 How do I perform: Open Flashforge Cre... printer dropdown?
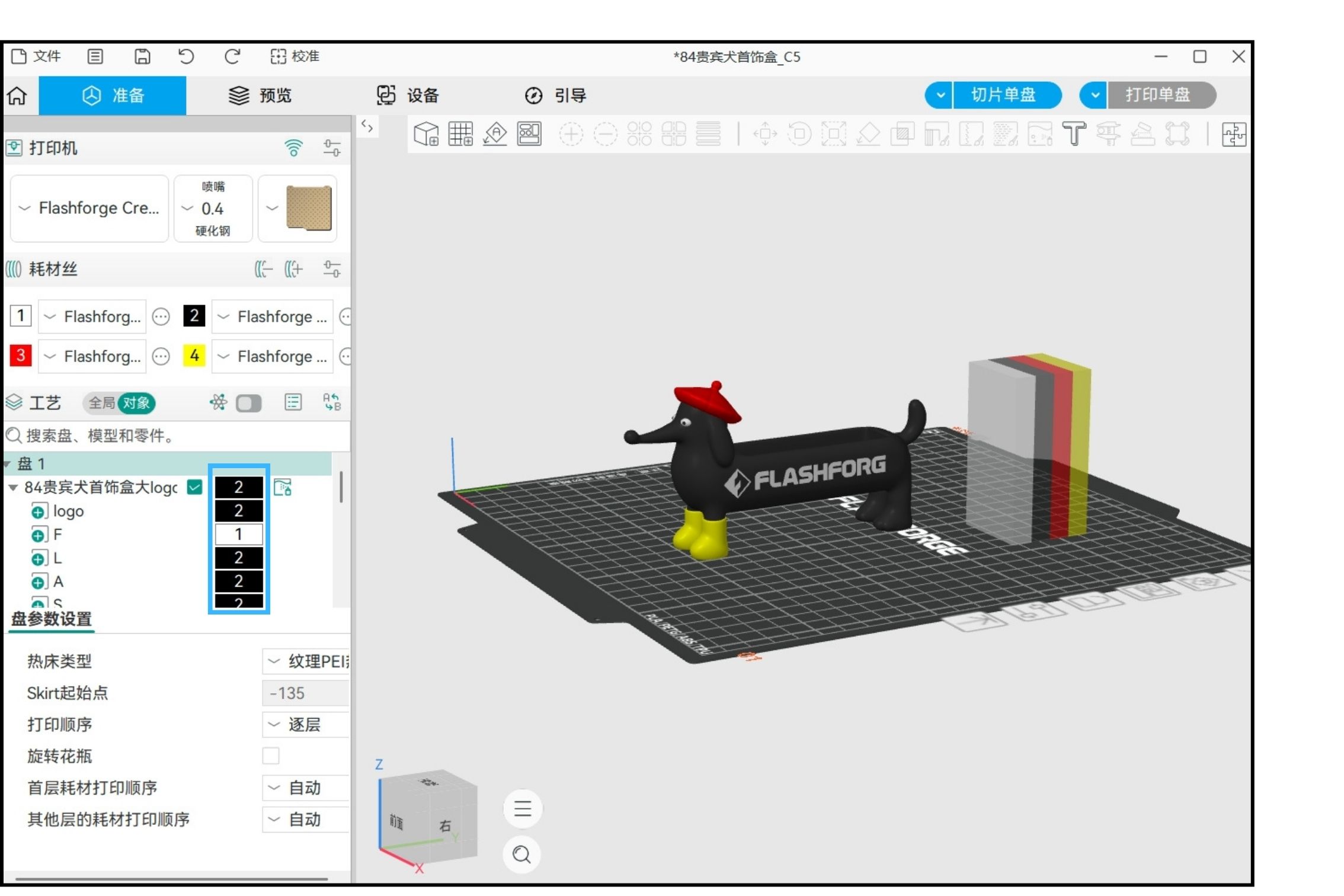click(x=89, y=208)
